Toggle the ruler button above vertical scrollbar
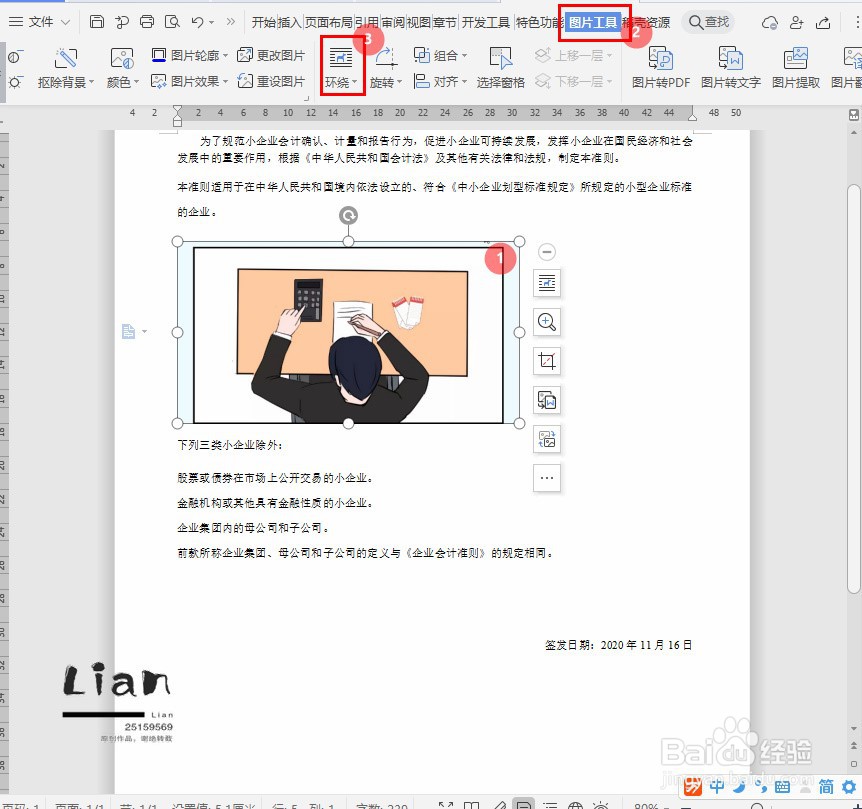862x809 pixels. 853,115
